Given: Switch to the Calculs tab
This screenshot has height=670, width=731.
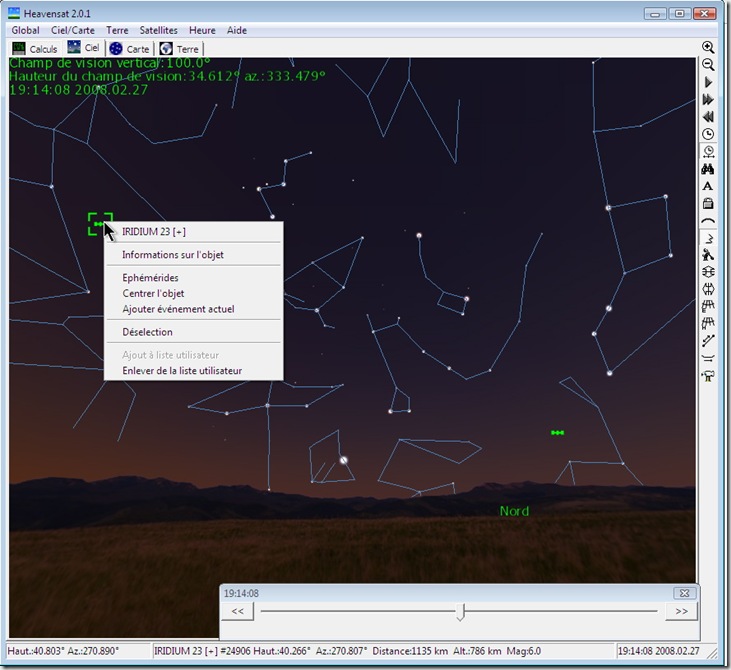Looking at the screenshot, I should 35,48.
